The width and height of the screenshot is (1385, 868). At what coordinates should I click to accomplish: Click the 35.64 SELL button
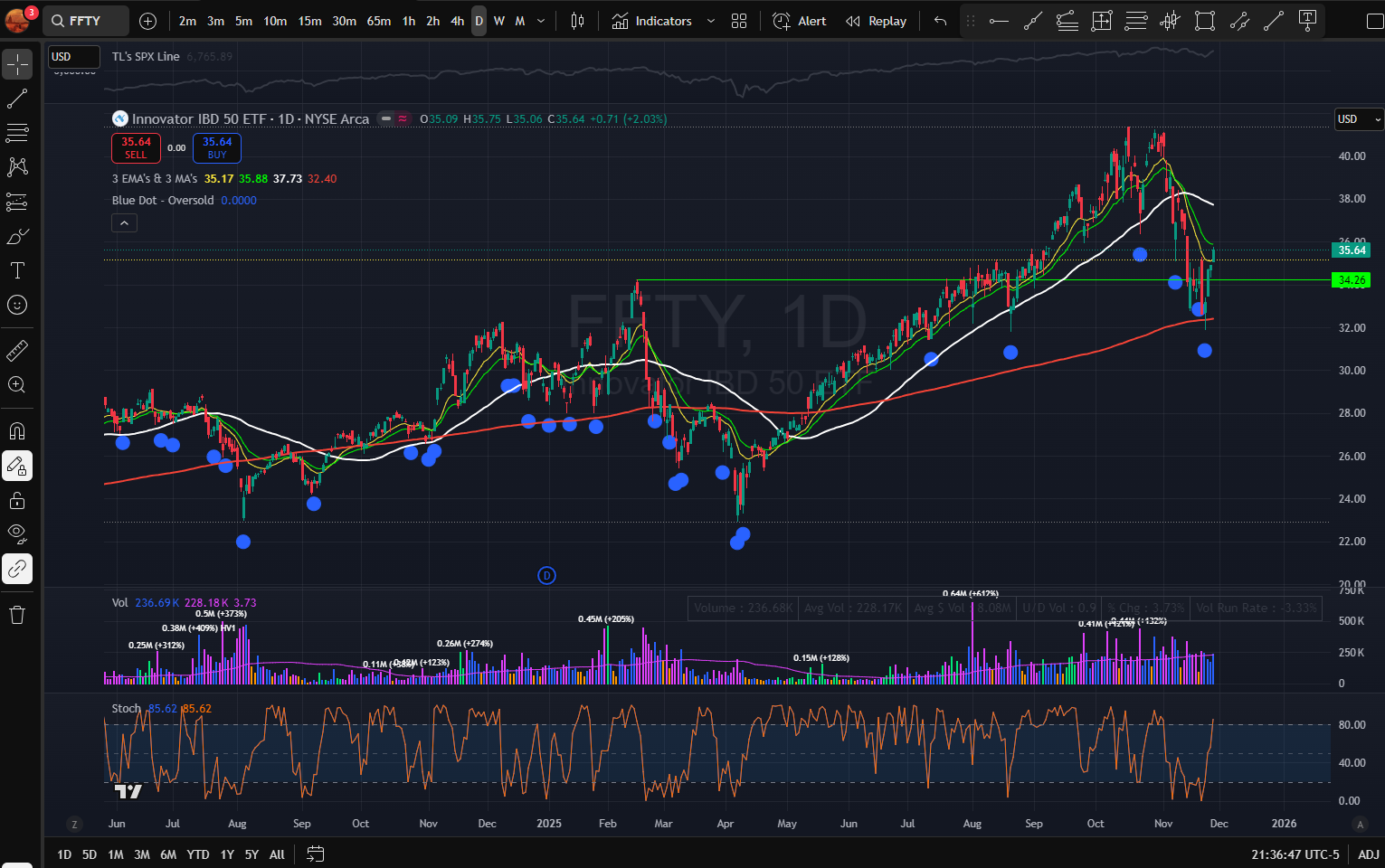tap(136, 147)
